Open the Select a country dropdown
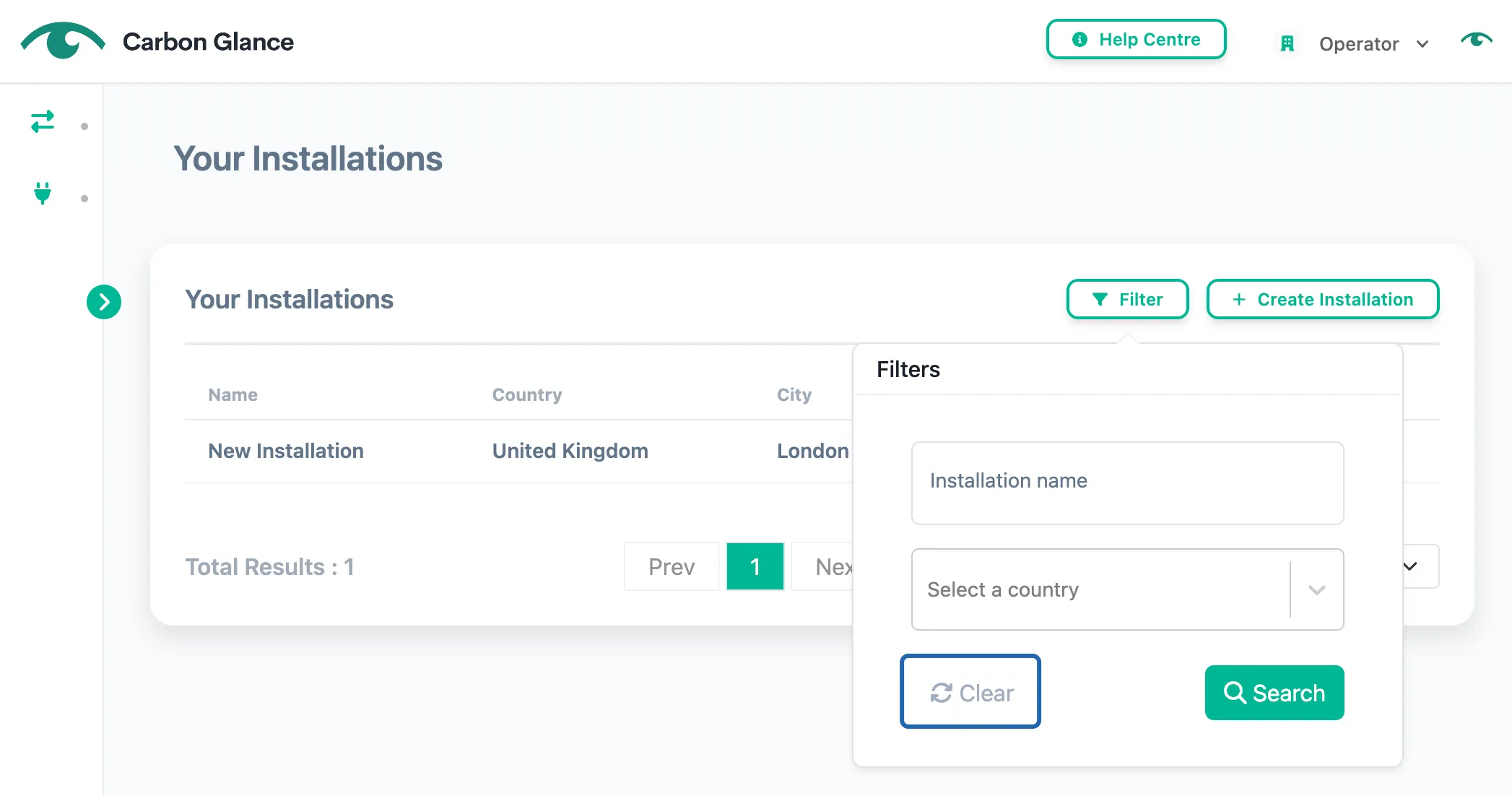This screenshot has width=1512, height=796. [1127, 589]
